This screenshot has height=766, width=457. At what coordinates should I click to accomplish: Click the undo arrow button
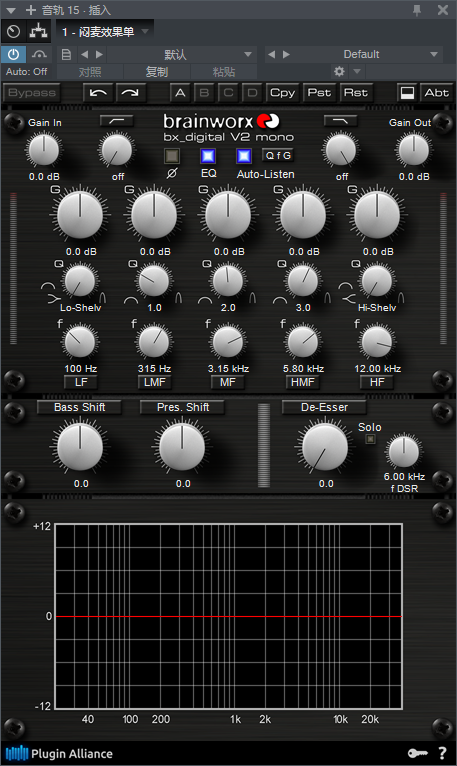click(x=98, y=93)
